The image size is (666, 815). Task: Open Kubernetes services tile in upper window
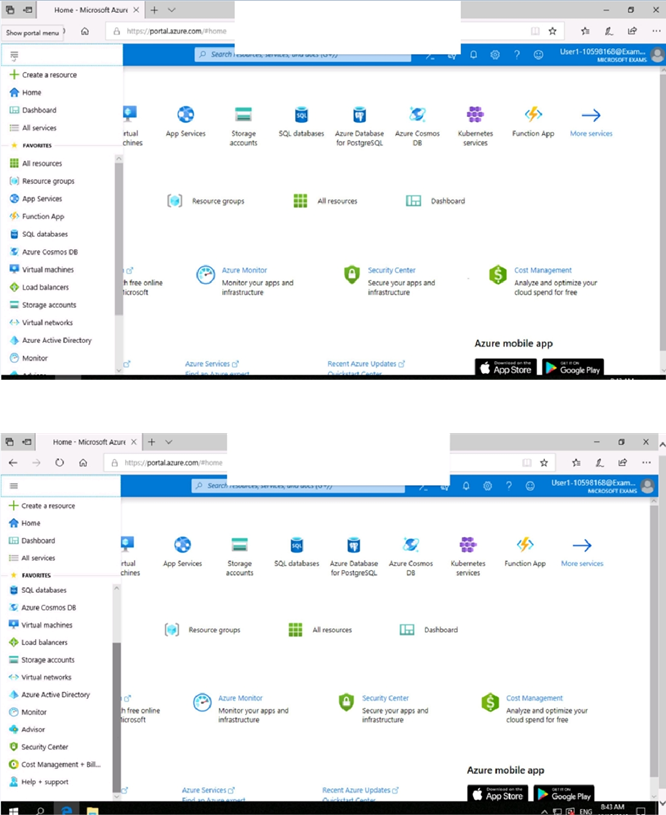(475, 126)
